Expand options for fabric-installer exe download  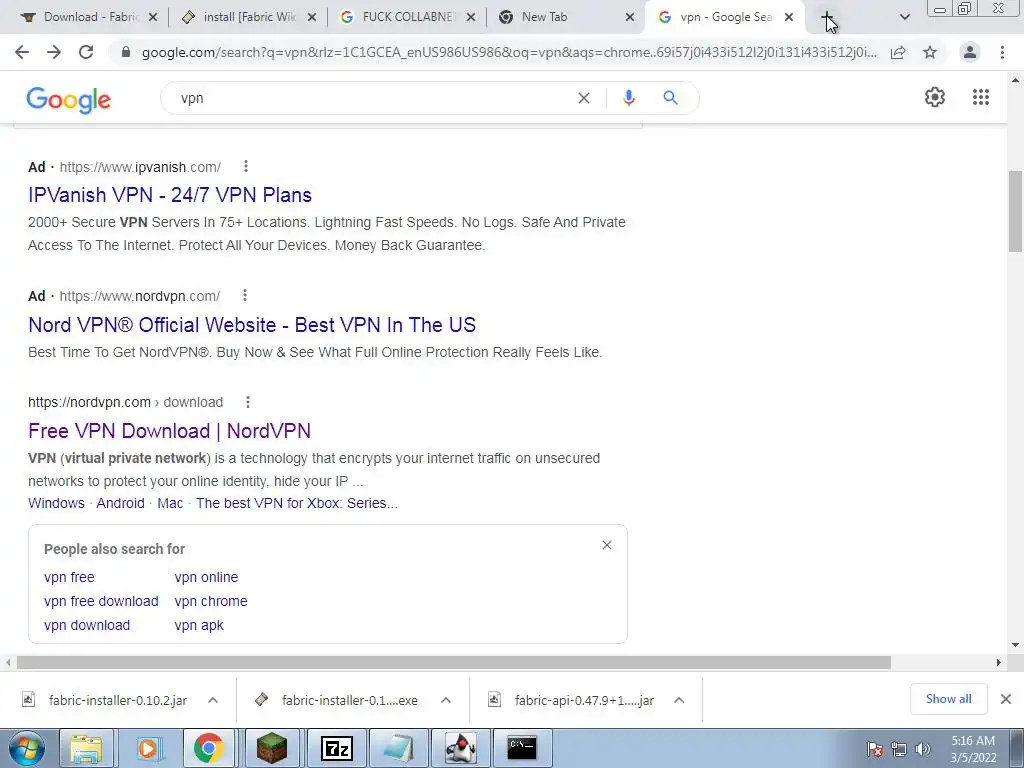[446, 699]
